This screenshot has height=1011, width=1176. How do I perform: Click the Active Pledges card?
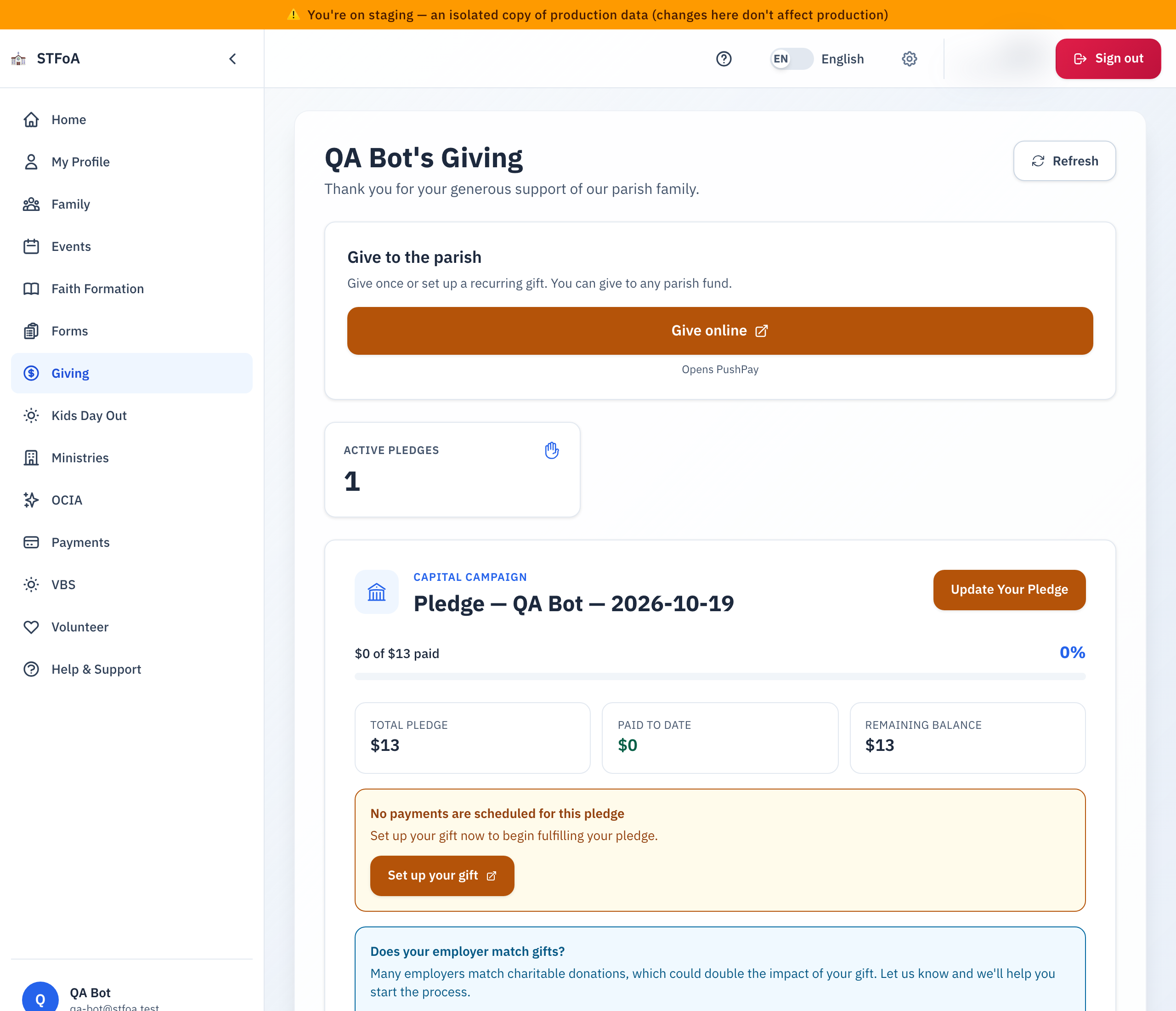452,470
